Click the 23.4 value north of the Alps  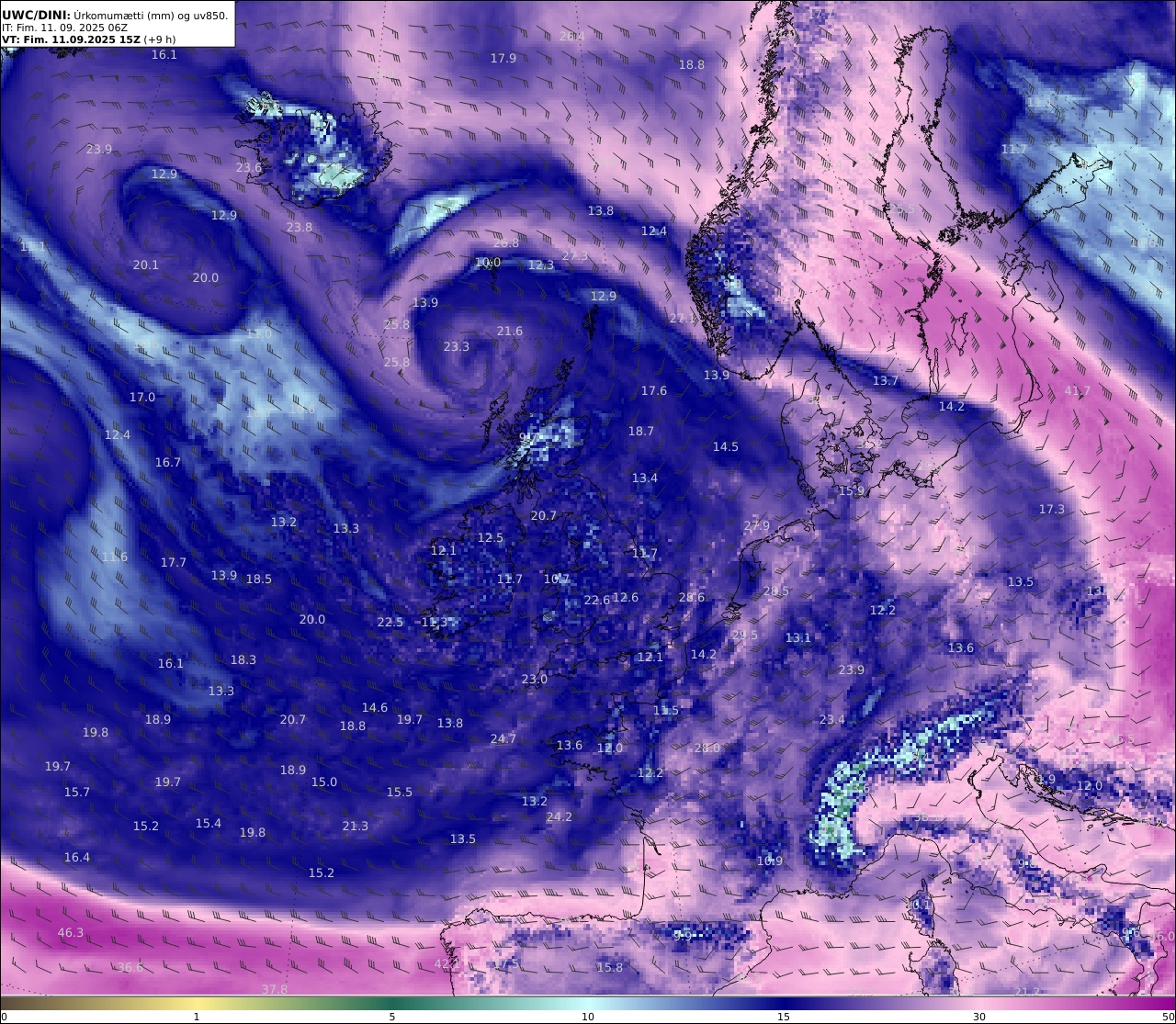click(831, 719)
